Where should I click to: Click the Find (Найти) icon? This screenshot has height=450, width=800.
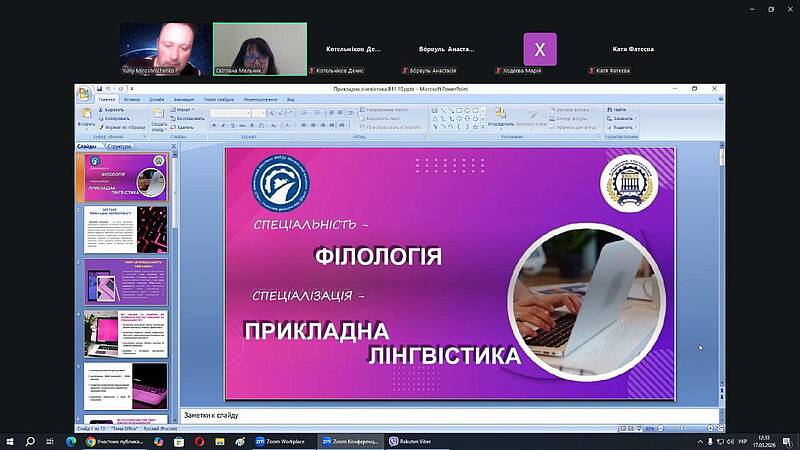619,109
